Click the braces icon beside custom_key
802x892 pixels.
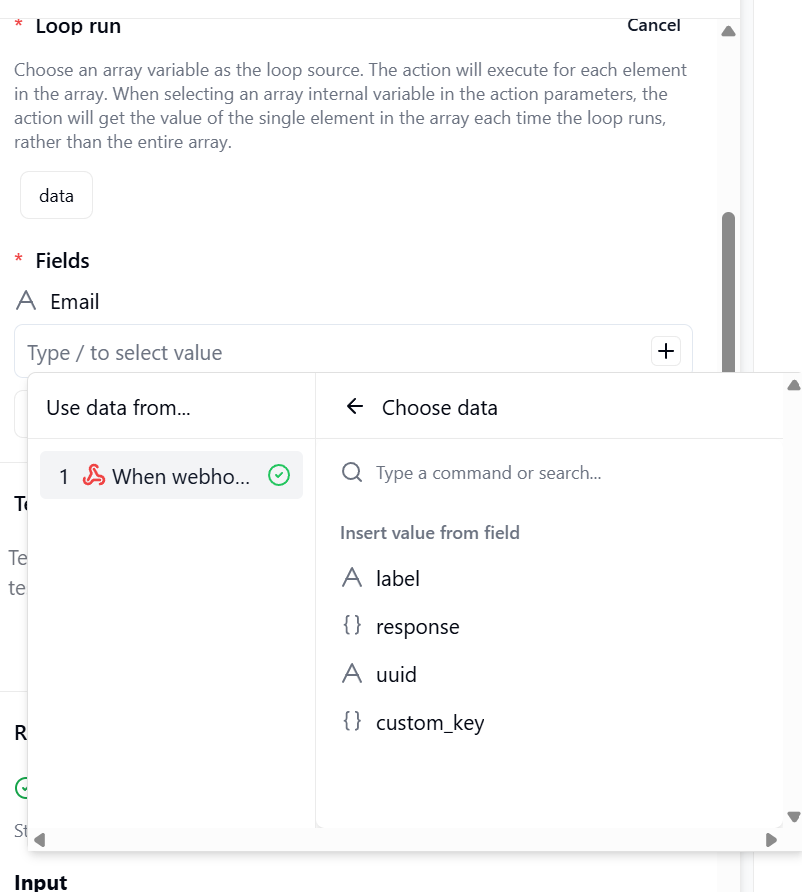pos(352,721)
